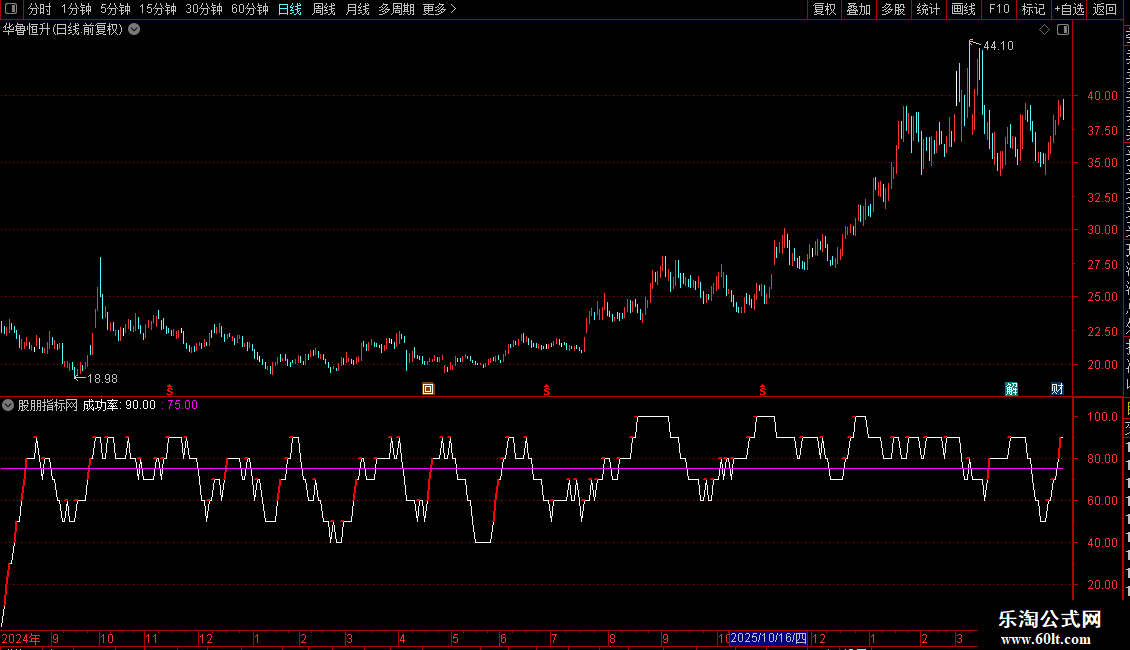Click the 叠加 overlay button
The image size is (1130, 650).
[x=859, y=9]
